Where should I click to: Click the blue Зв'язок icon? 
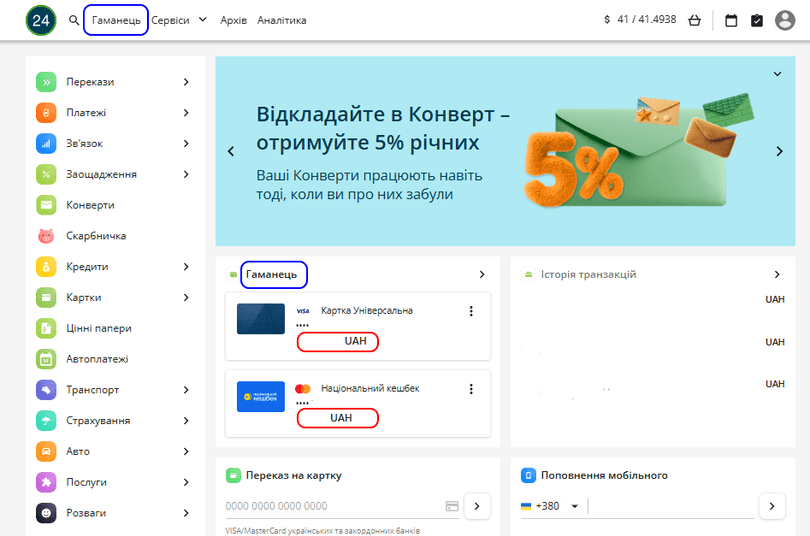[x=46, y=144]
